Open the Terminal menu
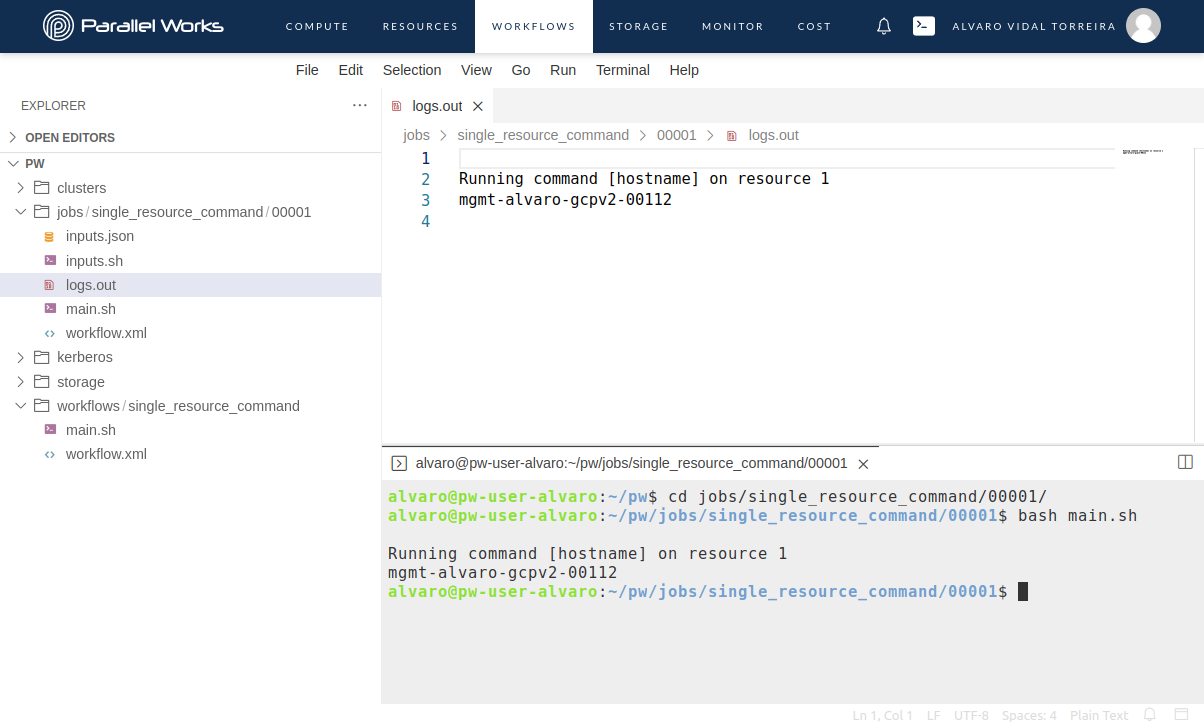Screen dimensions: 1204x723 (x=623, y=70)
